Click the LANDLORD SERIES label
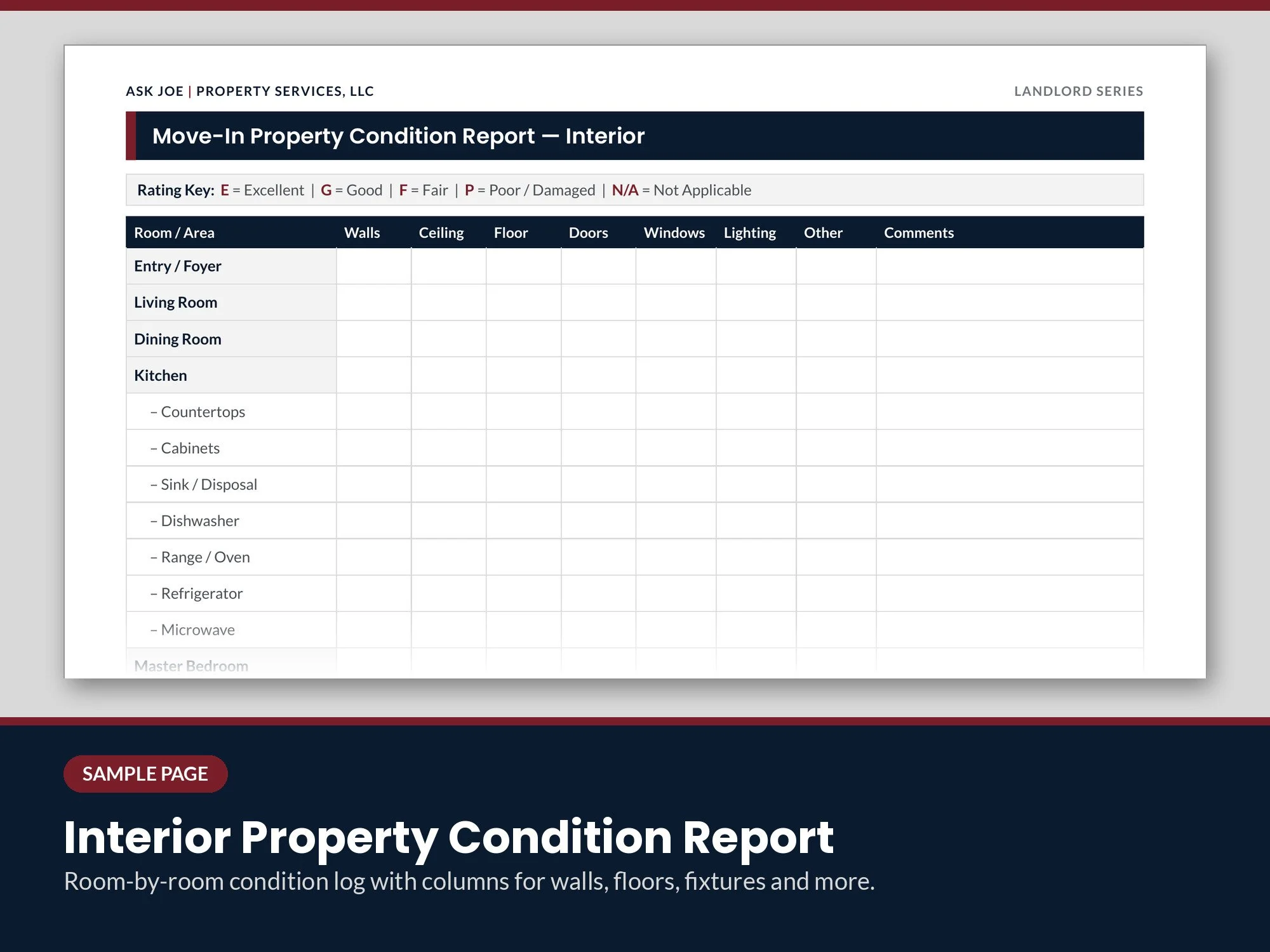Screen dimensions: 1270x952 pyautogui.click(x=1079, y=91)
